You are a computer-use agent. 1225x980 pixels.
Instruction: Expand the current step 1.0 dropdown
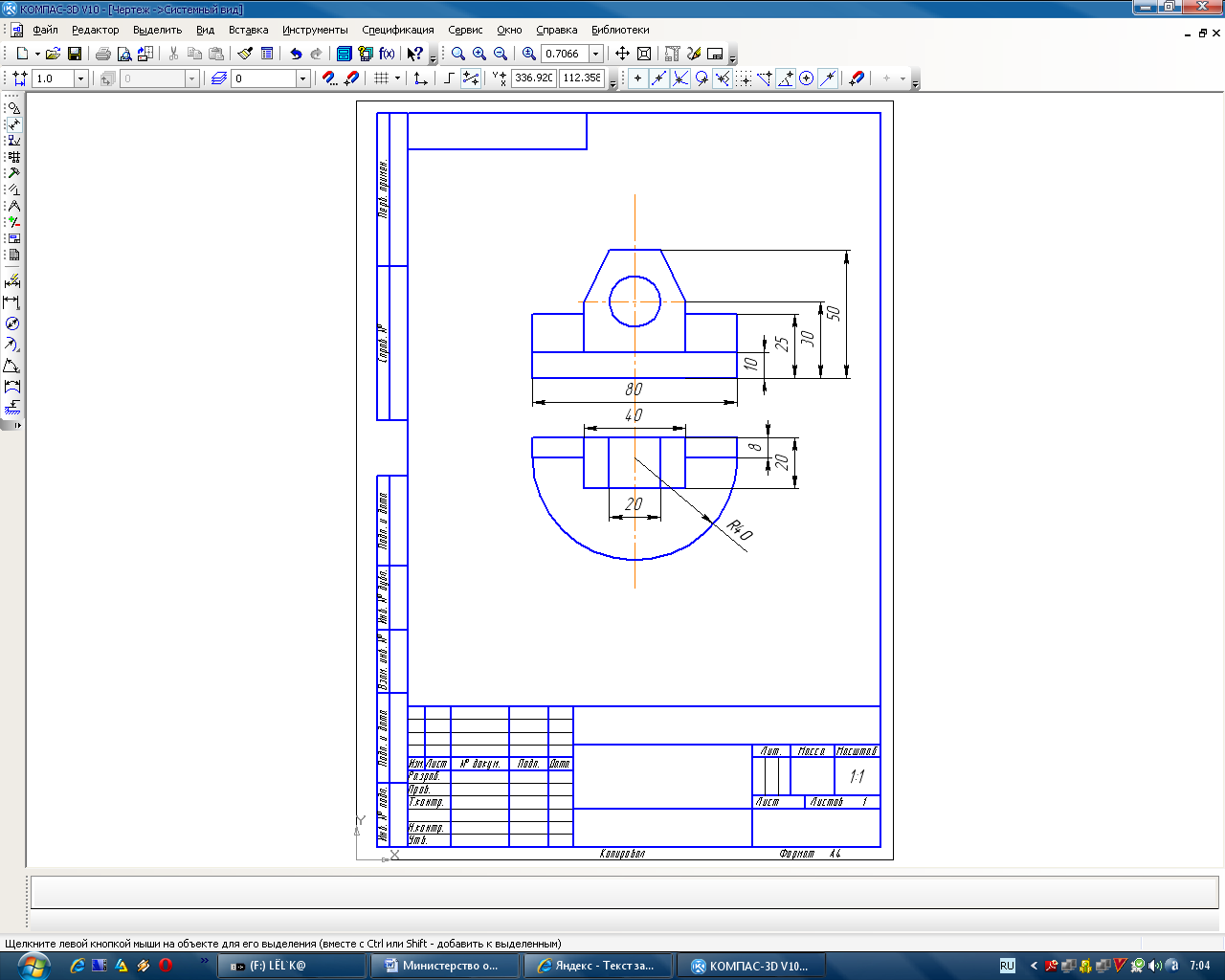tap(80, 78)
